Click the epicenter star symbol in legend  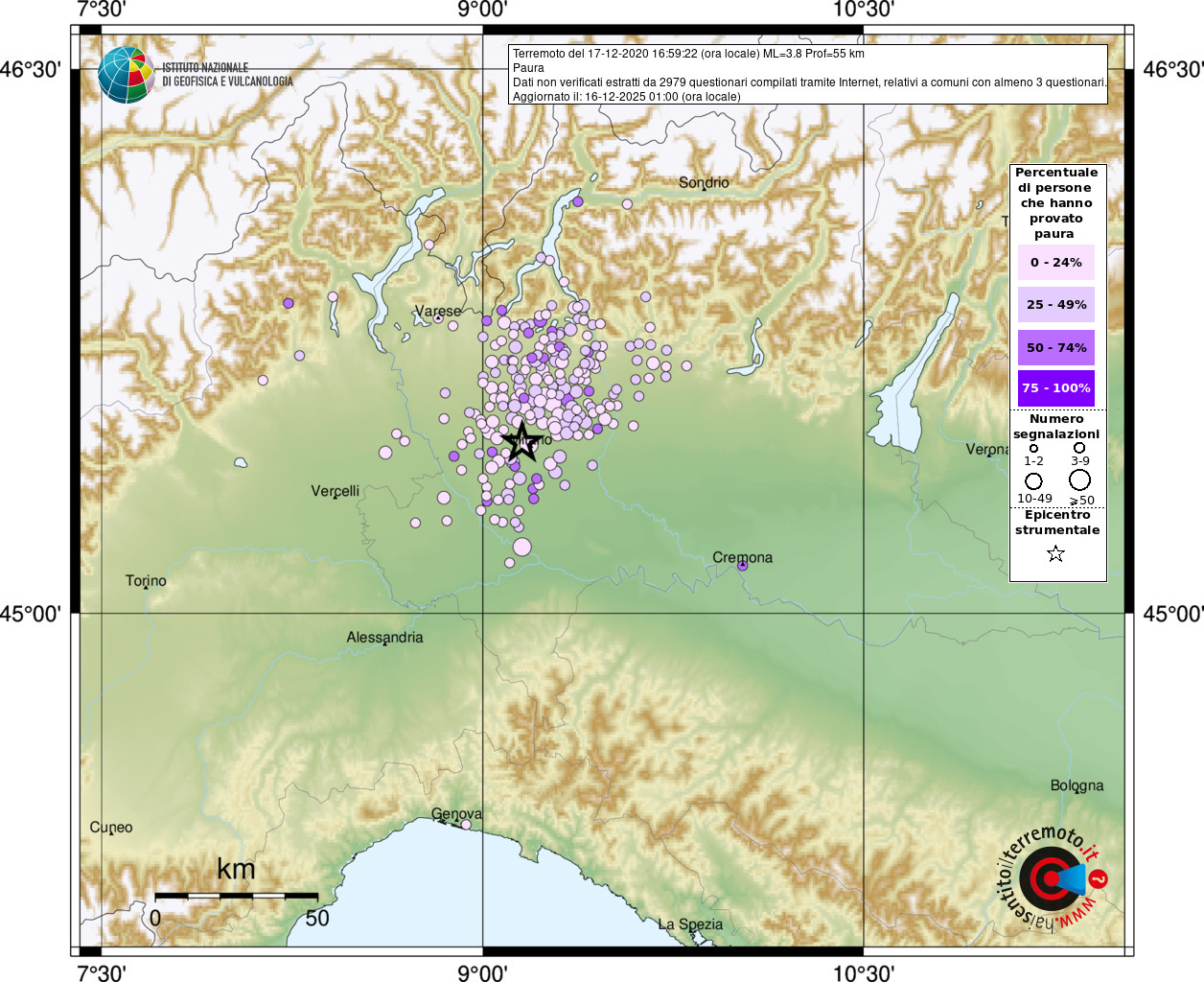(1055, 553)
